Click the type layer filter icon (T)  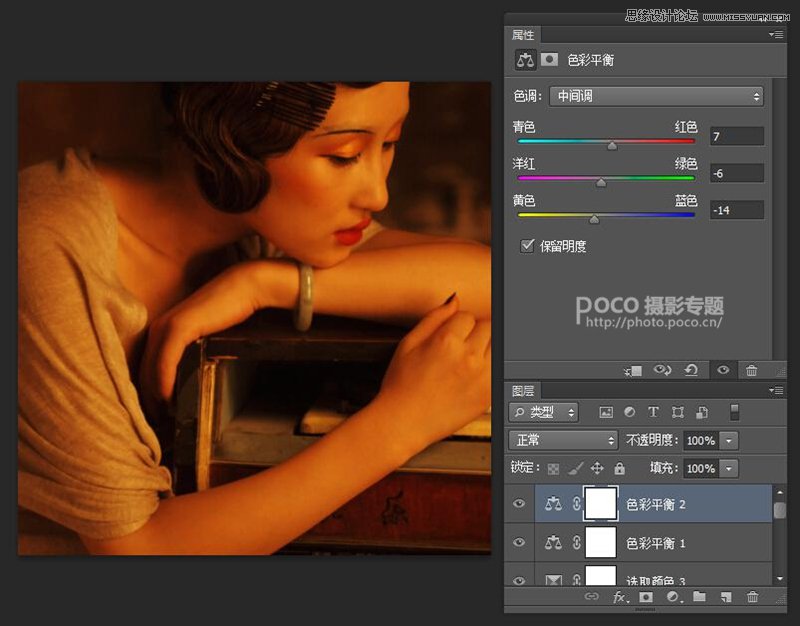pos(653,412)
